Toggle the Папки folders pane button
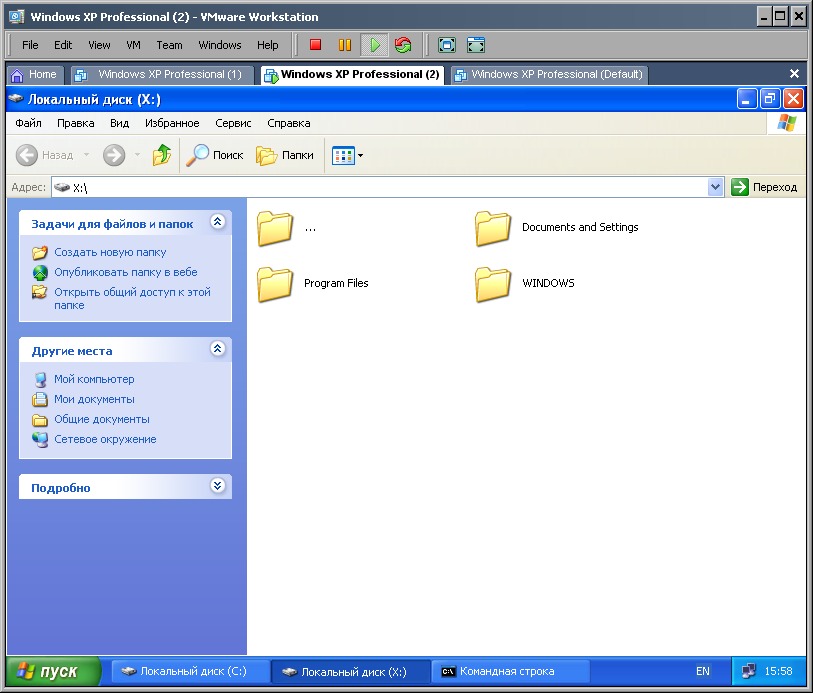Image resolution: width=813 pixels, height=693 pixels. 285,155
